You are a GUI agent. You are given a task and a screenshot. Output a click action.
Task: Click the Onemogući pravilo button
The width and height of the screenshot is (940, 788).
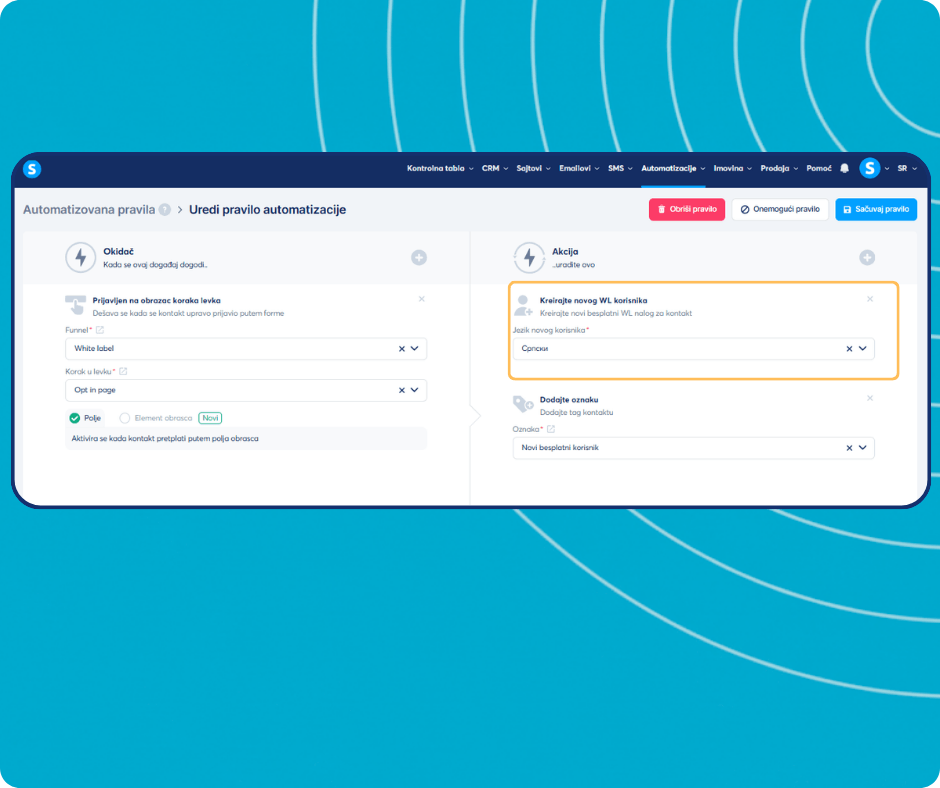click(x=779, y=209)
